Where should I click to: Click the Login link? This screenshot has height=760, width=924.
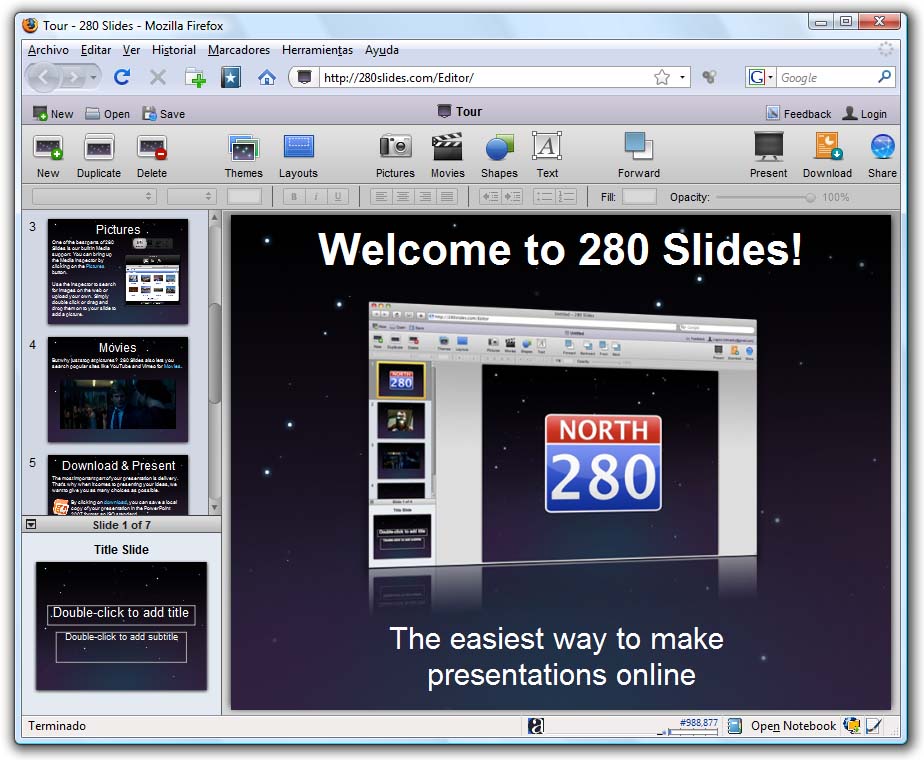pyautogui.click(x=864, y=114)
